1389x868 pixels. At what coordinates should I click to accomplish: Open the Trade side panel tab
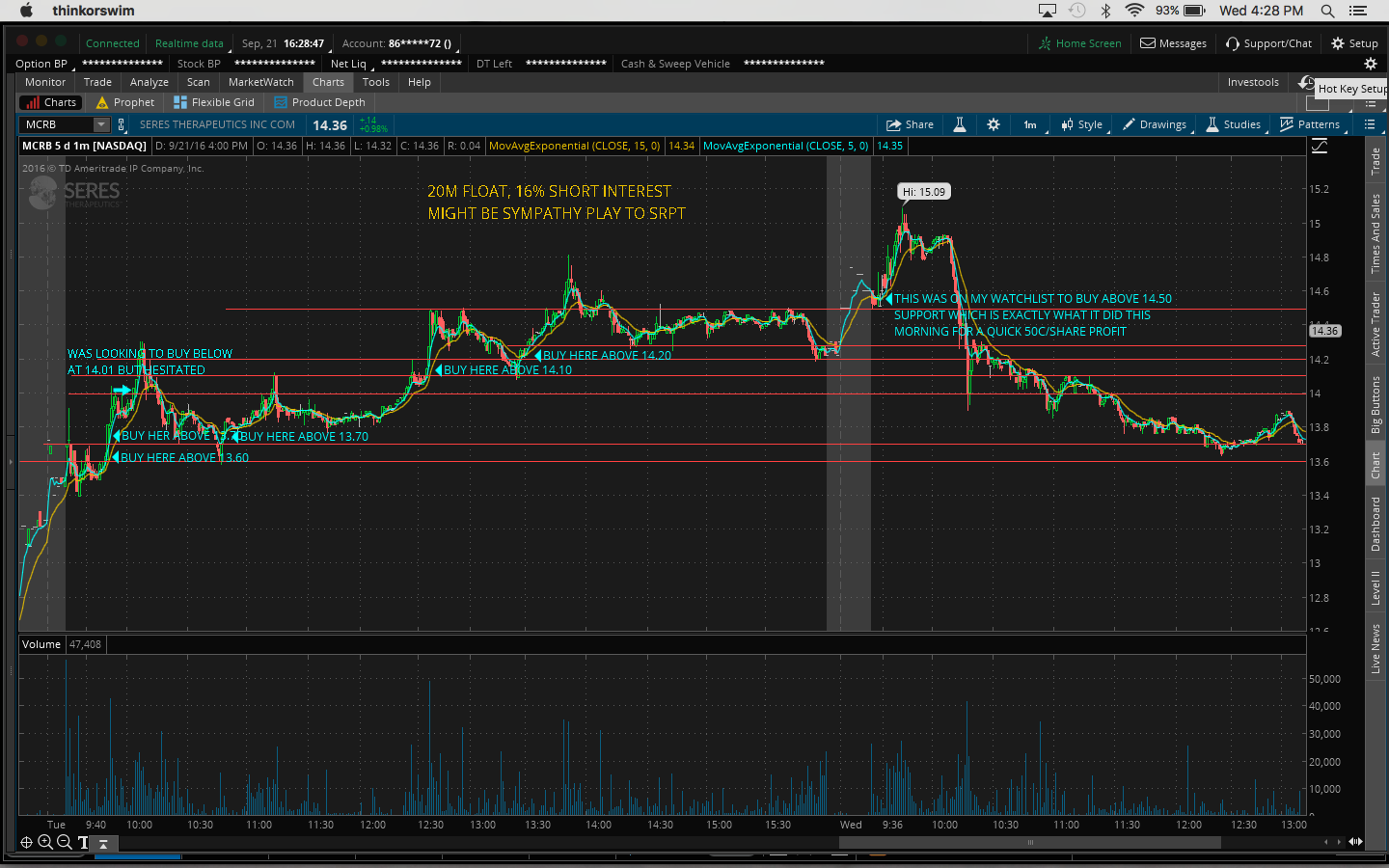pyautogui.click(x=1375, y=161)
